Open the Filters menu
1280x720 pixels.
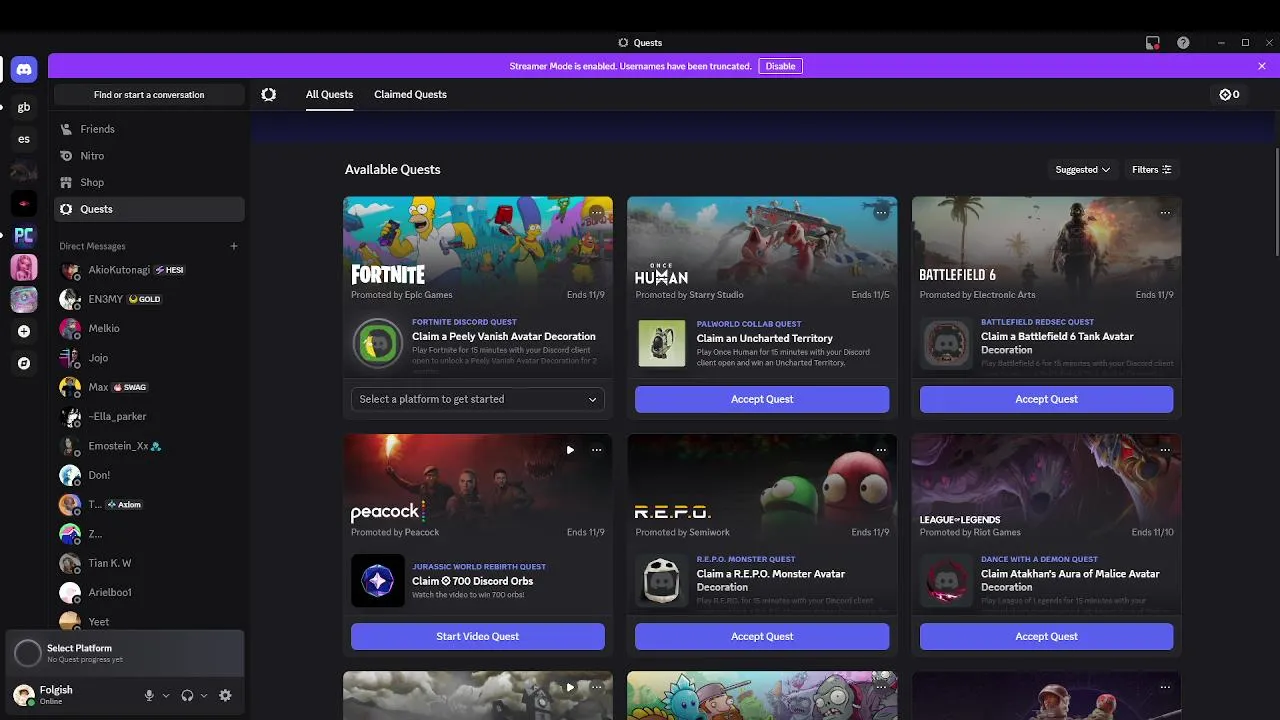1152,170
